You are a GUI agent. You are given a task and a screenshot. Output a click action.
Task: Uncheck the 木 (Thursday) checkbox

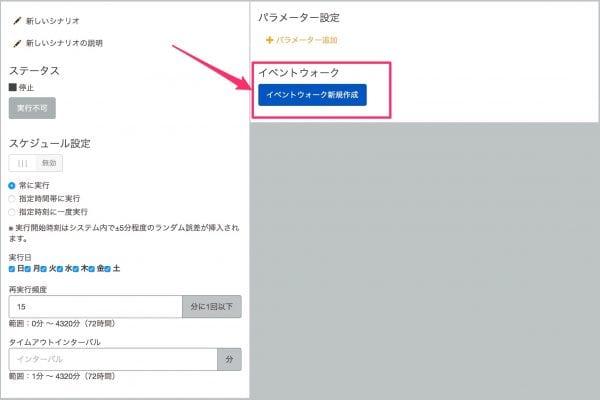pyautogui.click(x=76, y=269)
